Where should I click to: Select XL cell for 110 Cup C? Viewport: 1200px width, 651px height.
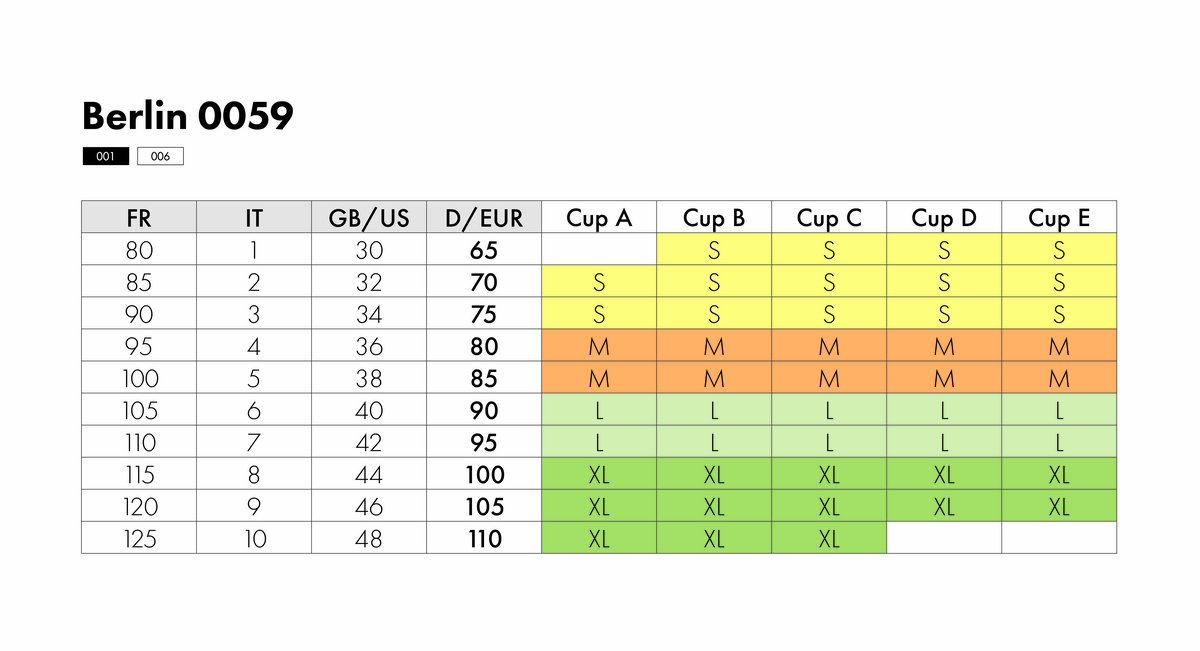tap(829, 538)
